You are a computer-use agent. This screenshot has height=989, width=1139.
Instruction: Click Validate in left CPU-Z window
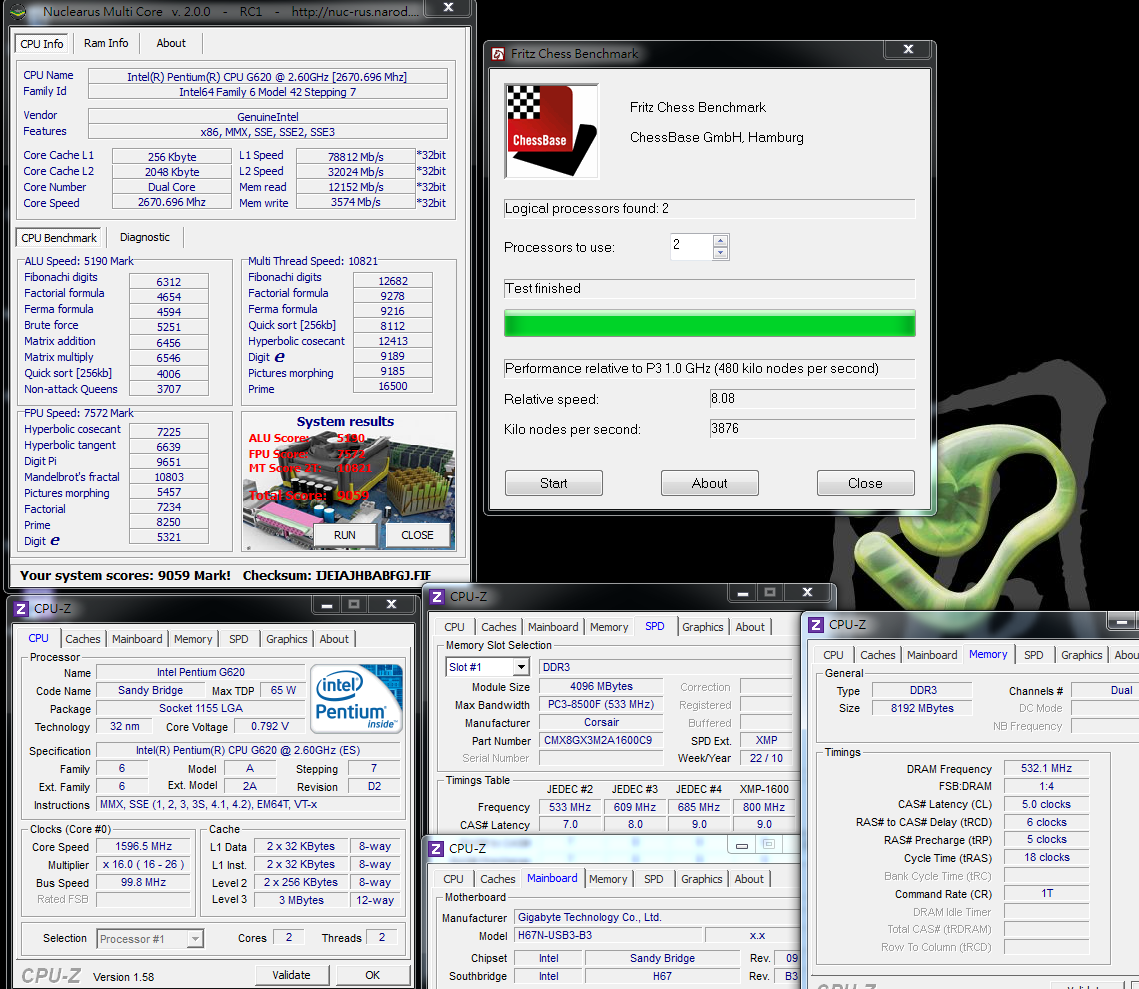[291, 975]
